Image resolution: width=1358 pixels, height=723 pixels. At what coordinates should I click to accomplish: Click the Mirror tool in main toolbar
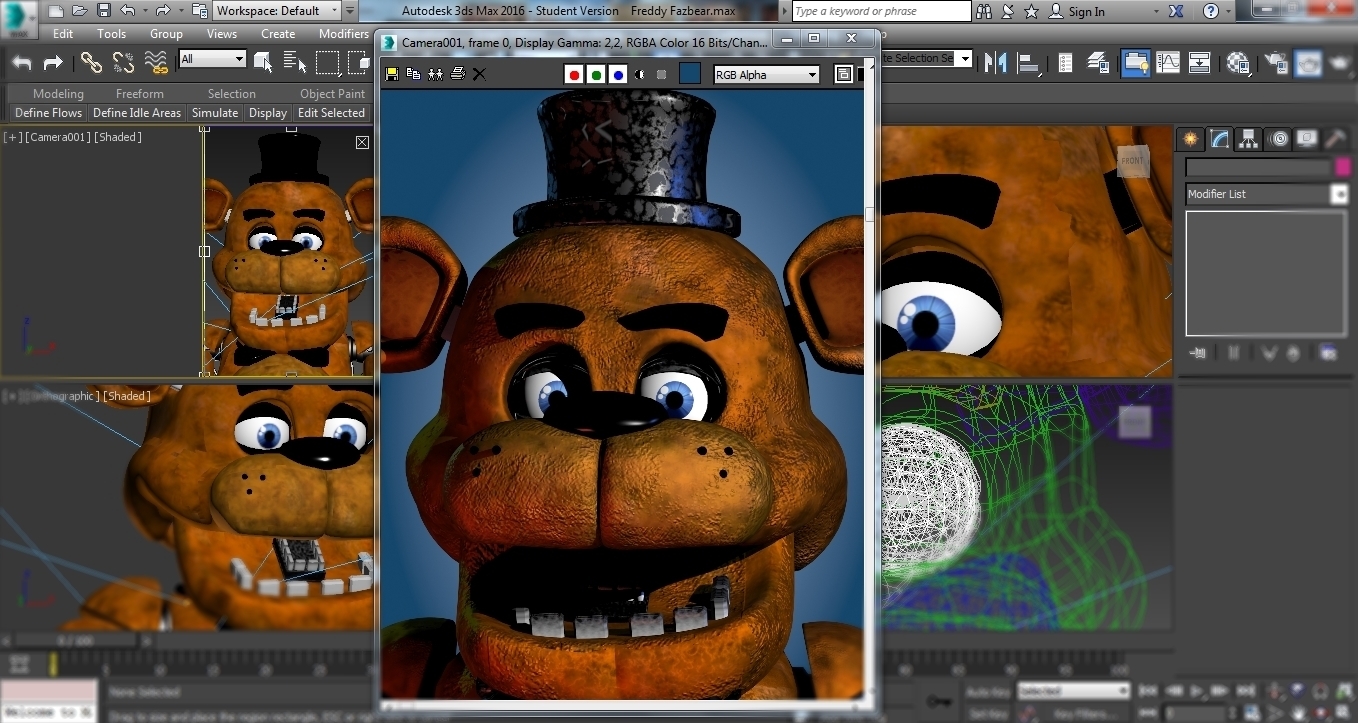995,63
